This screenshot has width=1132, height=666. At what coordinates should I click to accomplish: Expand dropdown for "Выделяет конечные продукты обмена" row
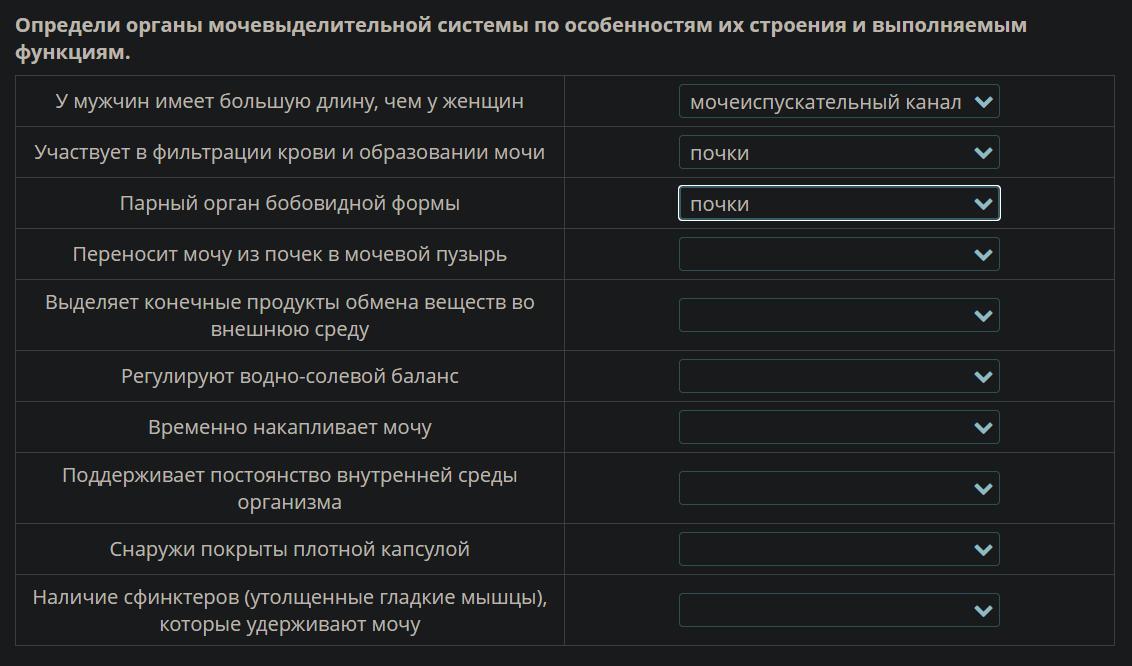pos(838,316)
